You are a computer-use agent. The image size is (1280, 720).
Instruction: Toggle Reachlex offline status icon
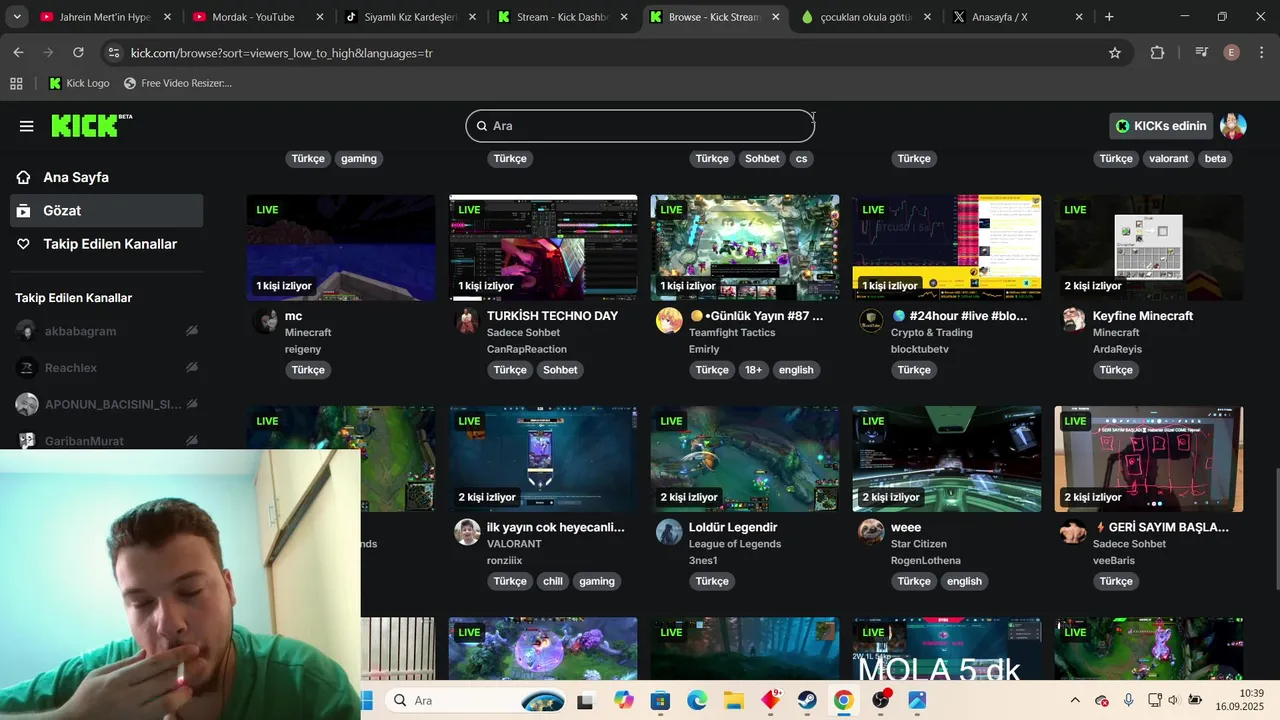tap(191, 368)
